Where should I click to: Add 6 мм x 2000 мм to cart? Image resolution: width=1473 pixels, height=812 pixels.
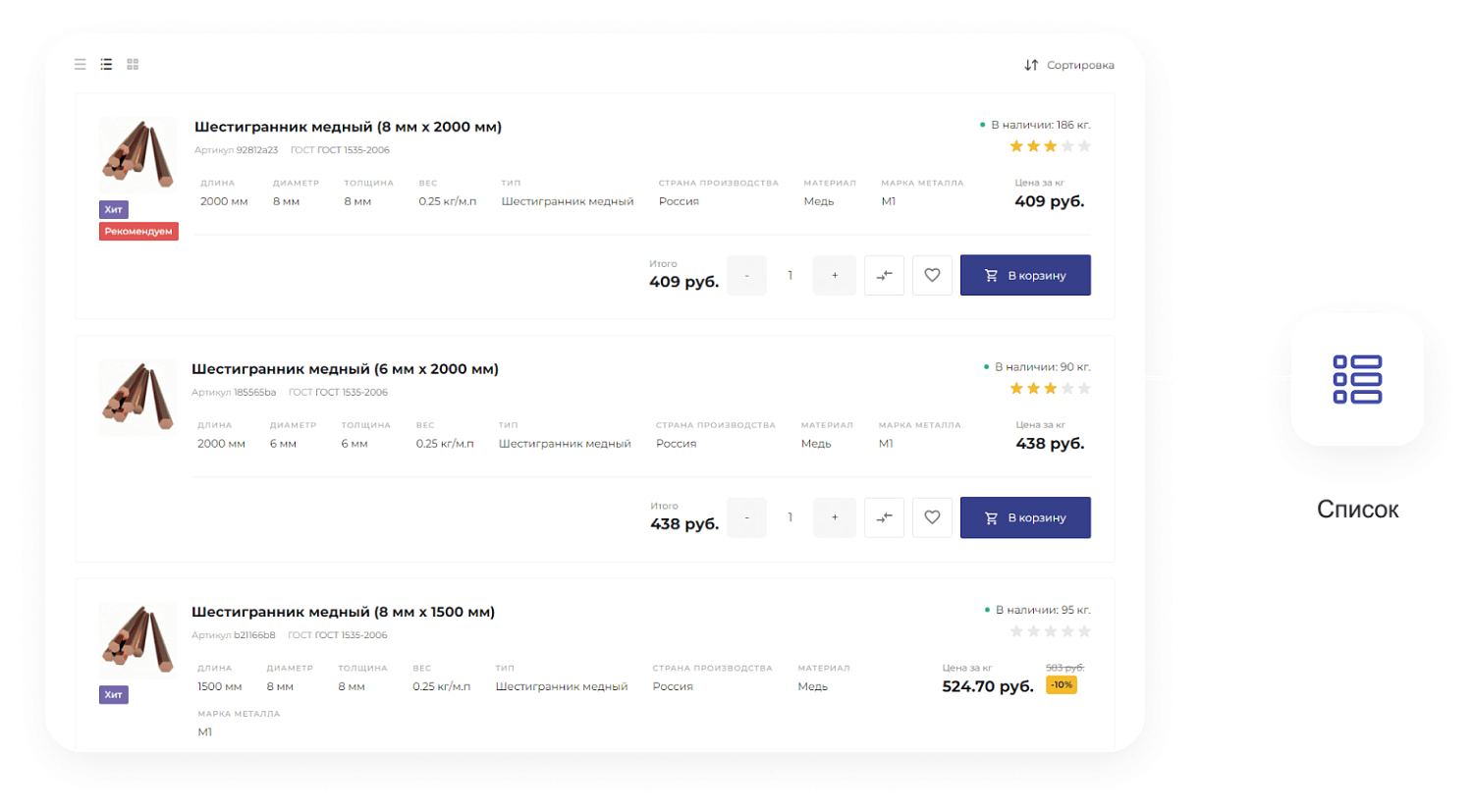coord(1025,517)
